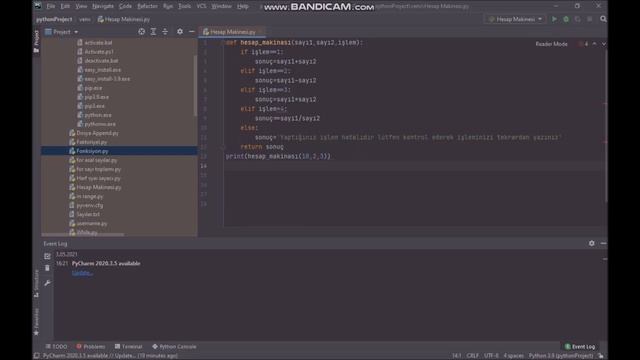The image size is (640, 360).
Task: Click Hesap Makinesi.py breadcrumb in navigation bar
Action: click(124, 19)
